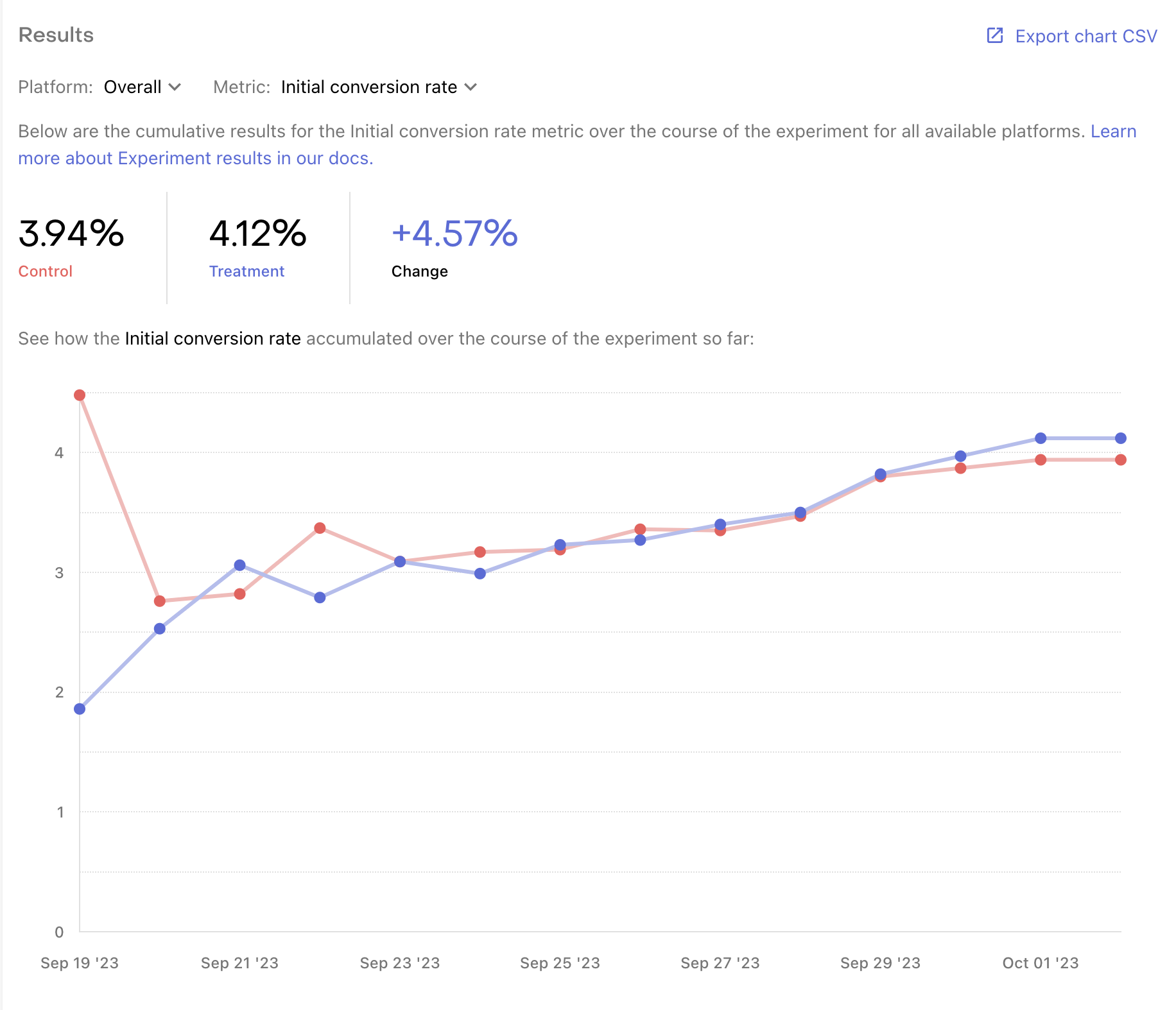This screenshot has height=1010, width=1176.
Task: Click the red Control point on Oct 01
Action: pyautogui.click(x=1041, y=460)
